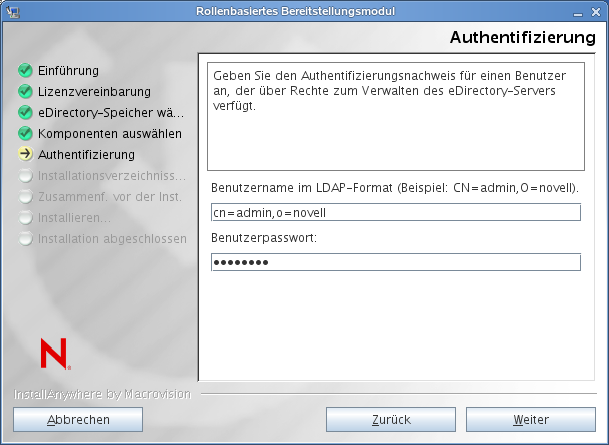Screen dimensions: 609x445
Task: Click into the Benutzerpasswort field
Action: point(395,262)
